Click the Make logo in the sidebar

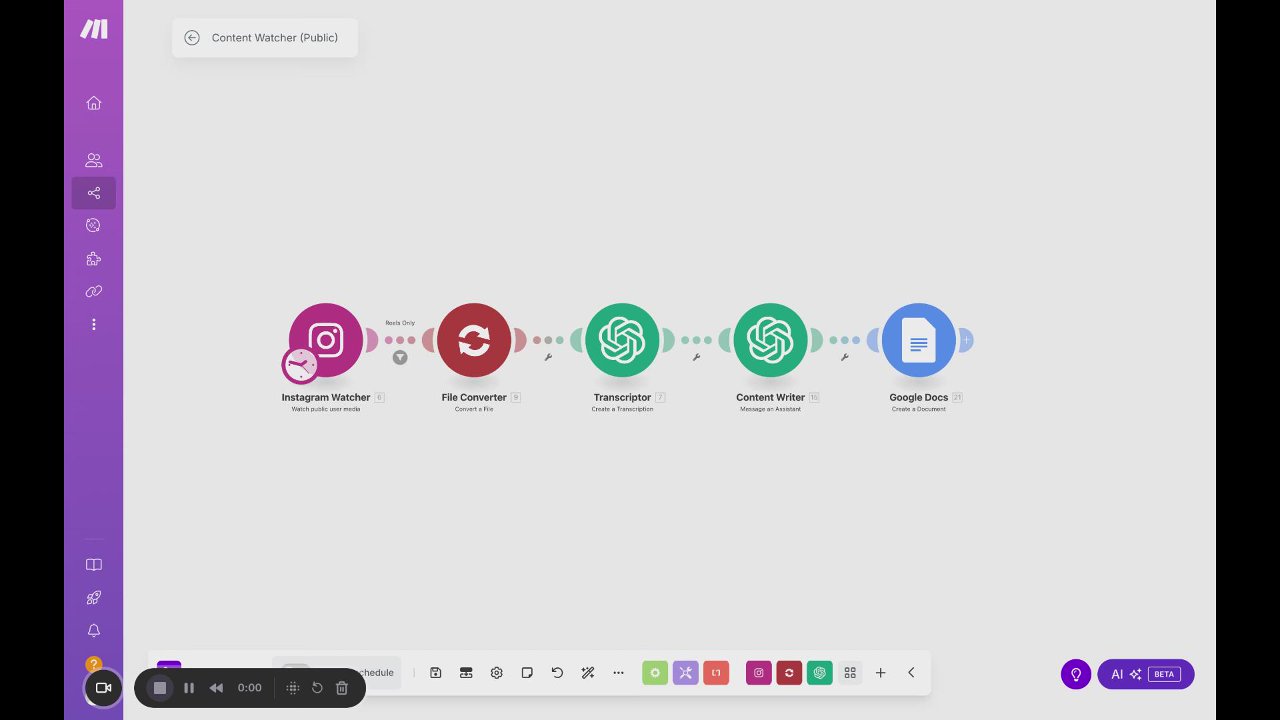[x=94, y=29]
